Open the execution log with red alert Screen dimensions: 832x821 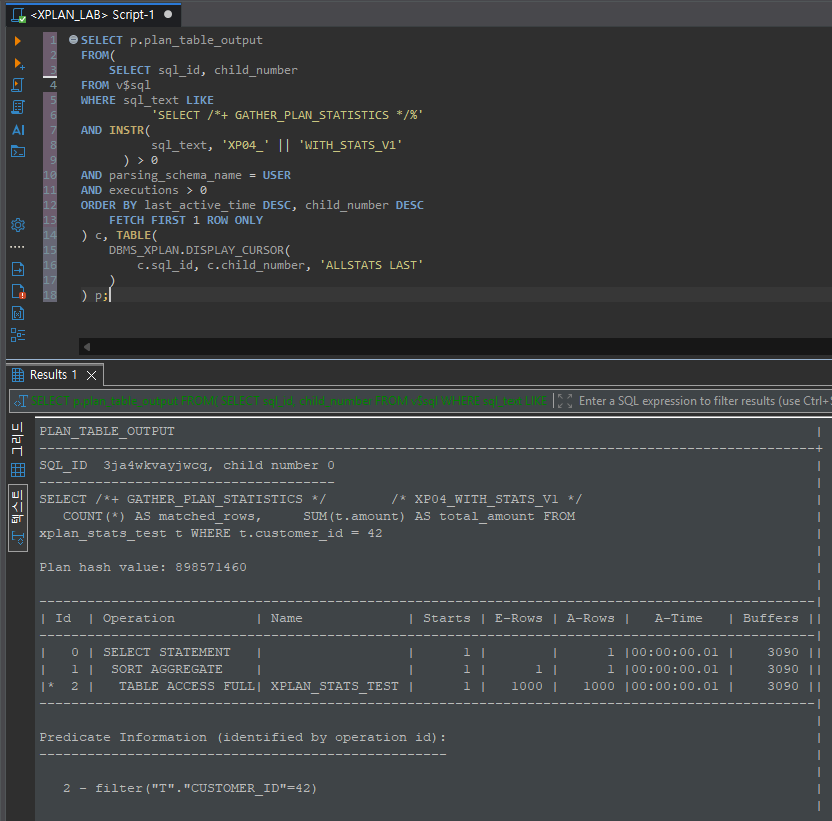[18, 291]
